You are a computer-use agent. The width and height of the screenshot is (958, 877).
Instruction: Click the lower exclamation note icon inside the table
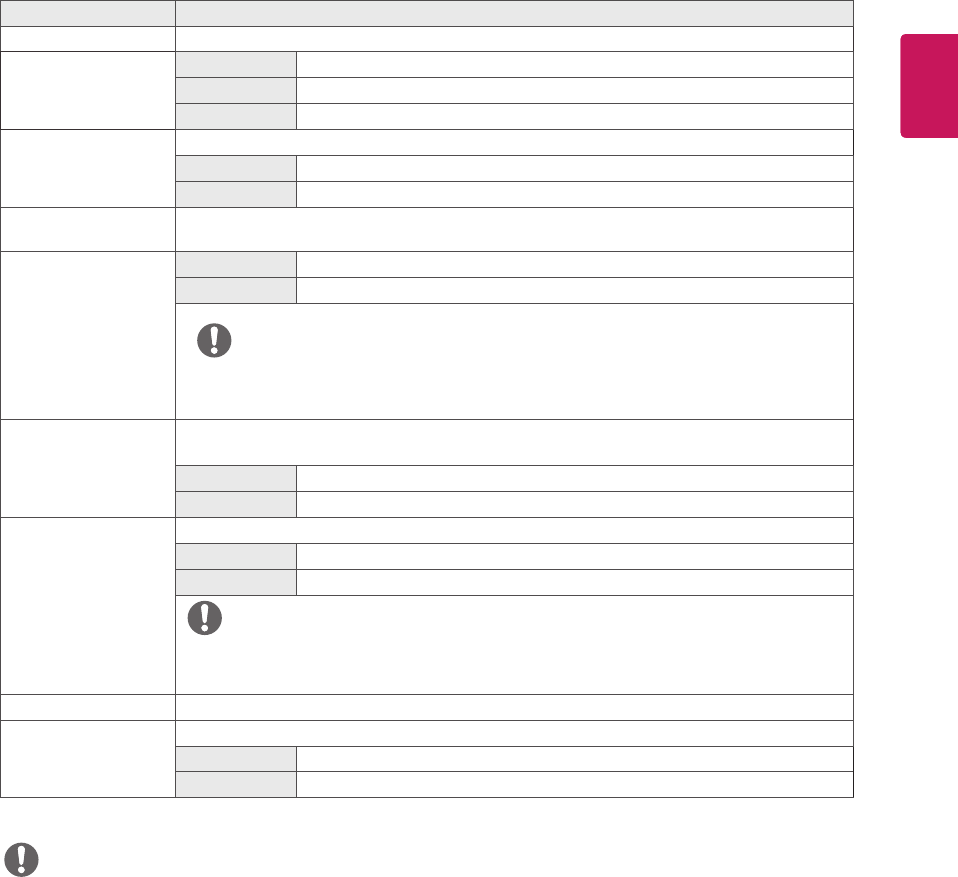(x=205, y=618)
